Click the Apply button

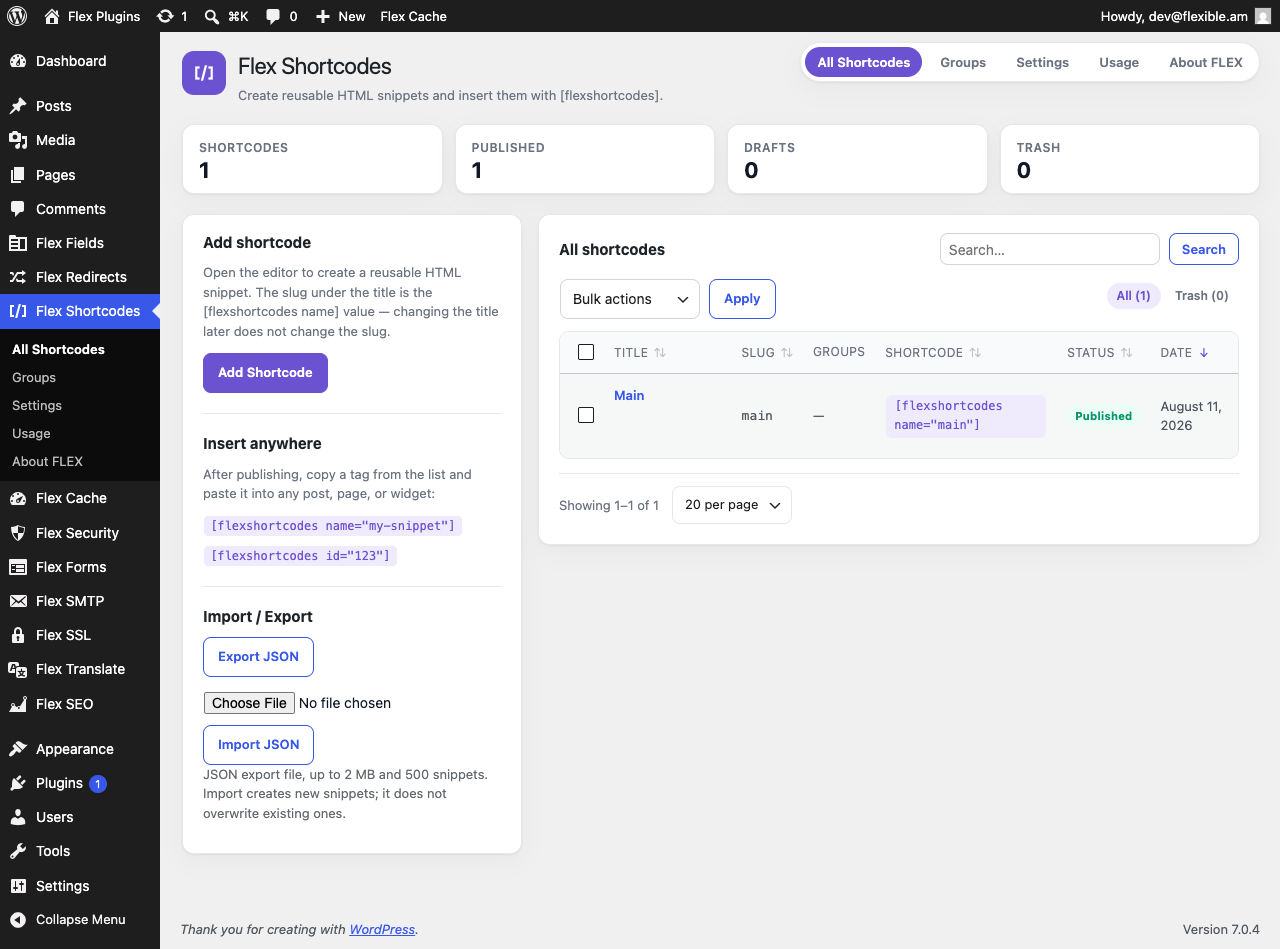pyautogui.click(x=742, y=299)
